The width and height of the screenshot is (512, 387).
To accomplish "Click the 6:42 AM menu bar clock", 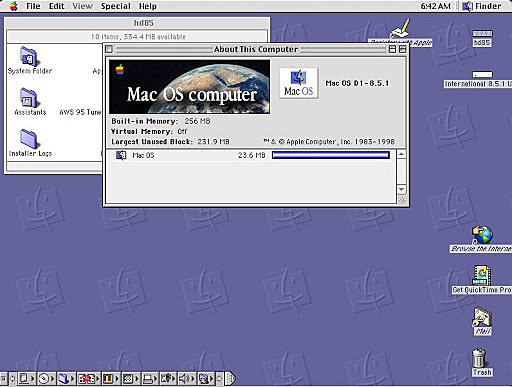I will [x=435, y=6].
